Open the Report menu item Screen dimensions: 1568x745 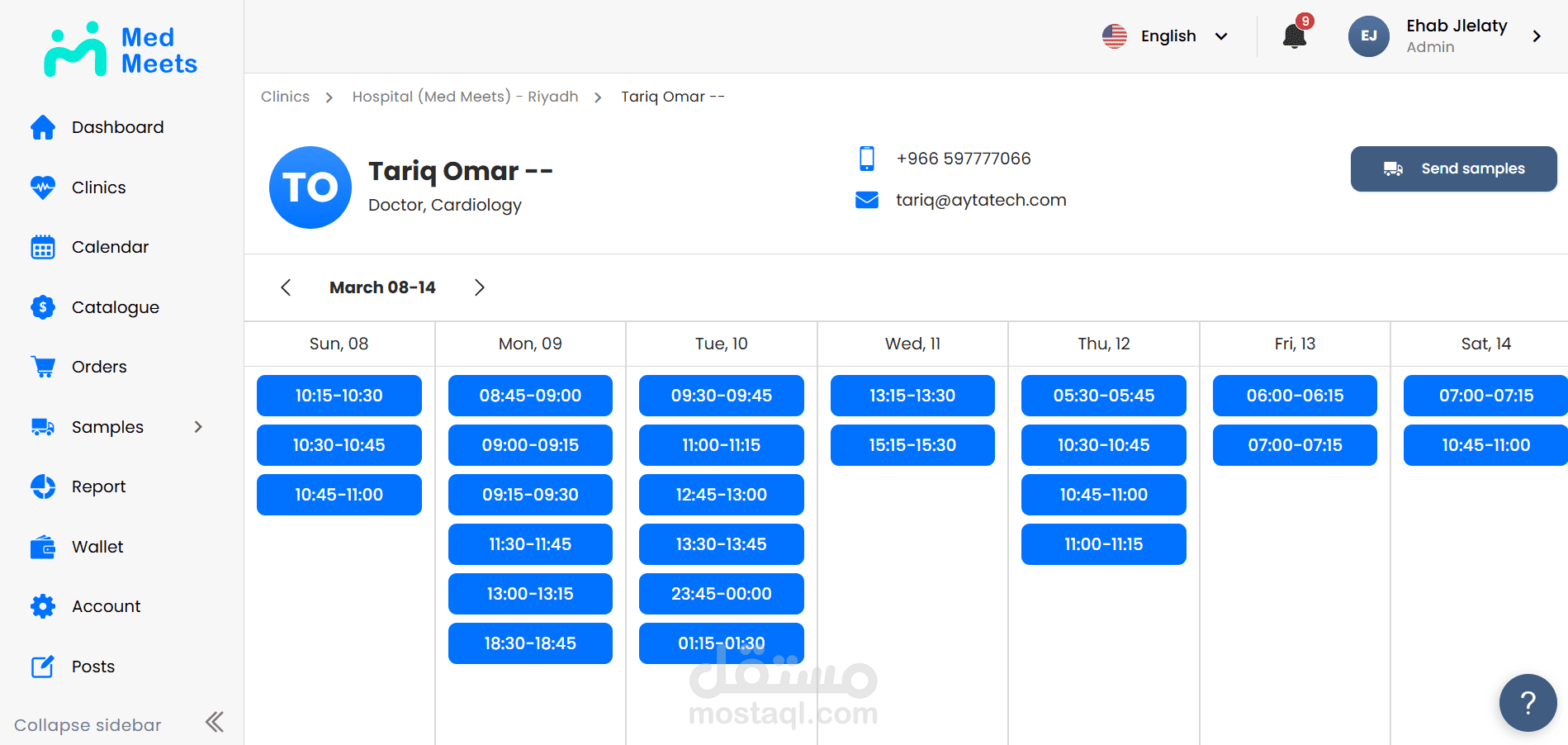tap(98, 486)
